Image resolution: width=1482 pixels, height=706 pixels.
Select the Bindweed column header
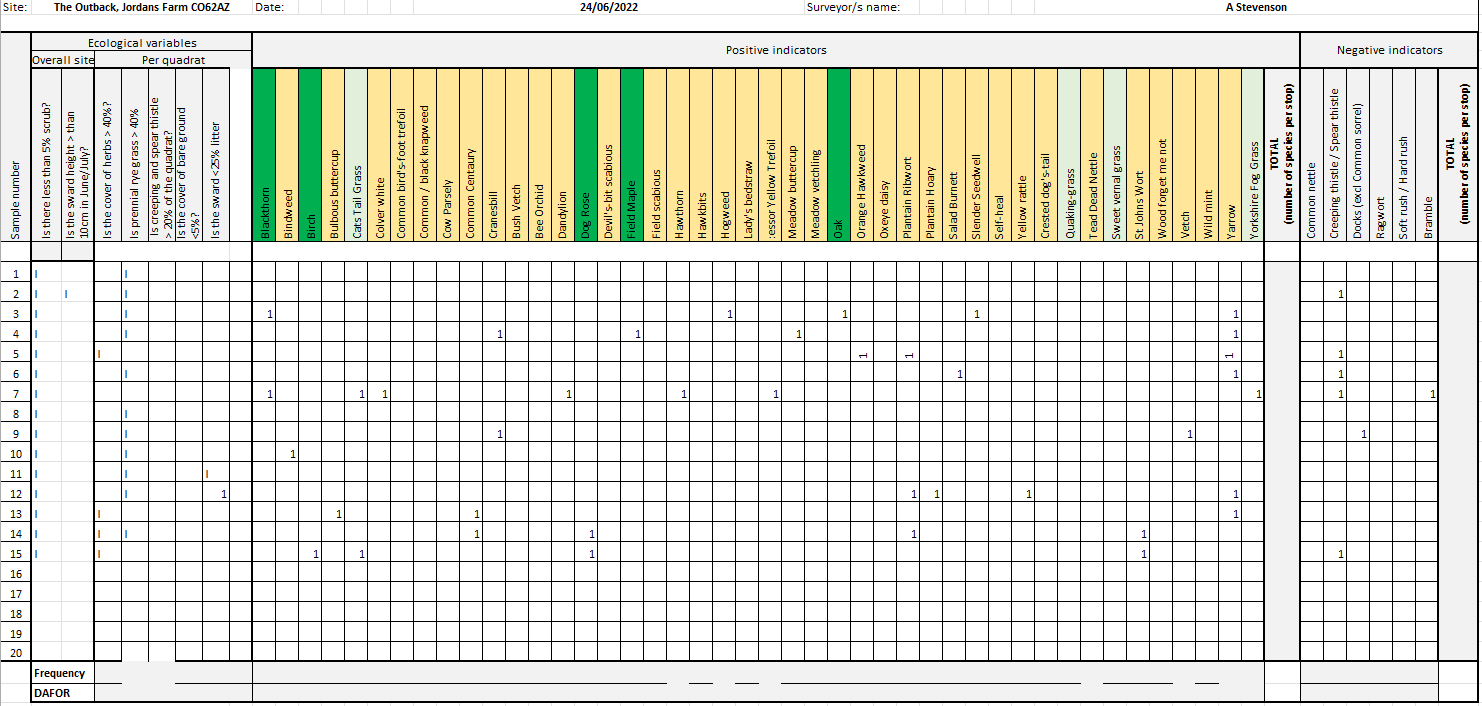(287, 154)
